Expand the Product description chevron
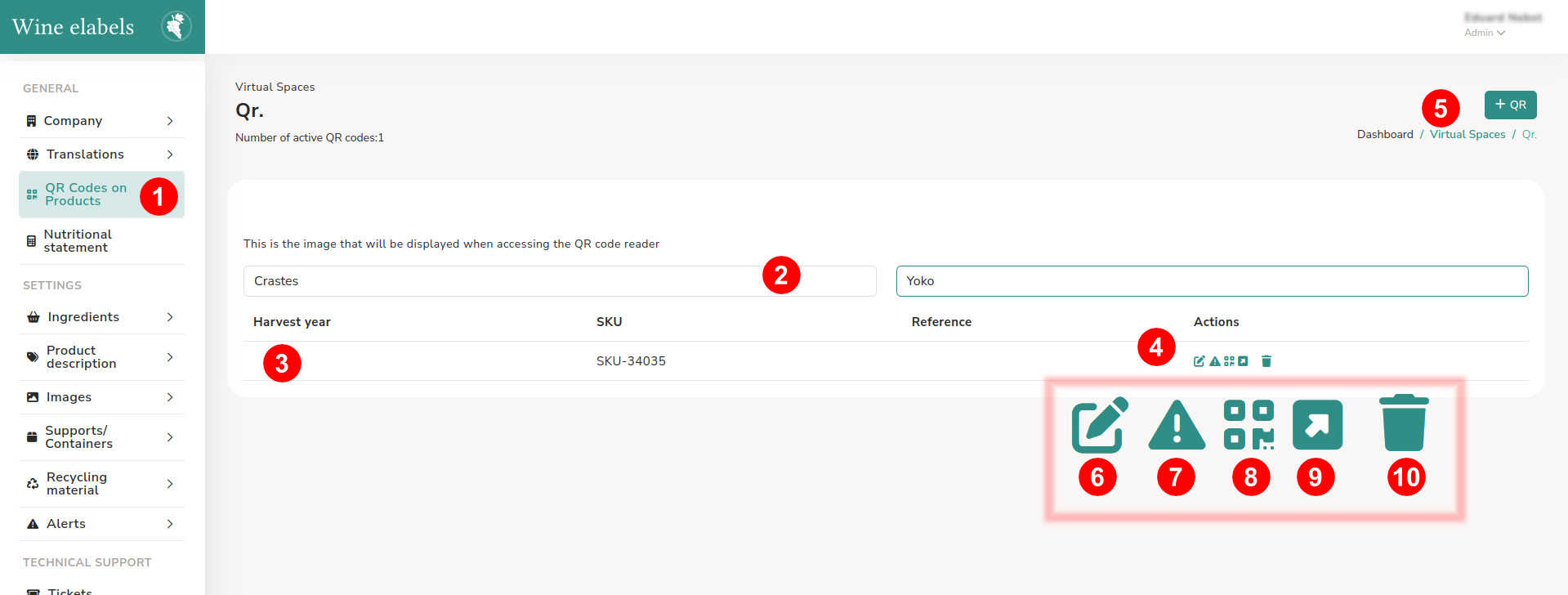This screenshot has width=1568, height=595. (170, 357)
